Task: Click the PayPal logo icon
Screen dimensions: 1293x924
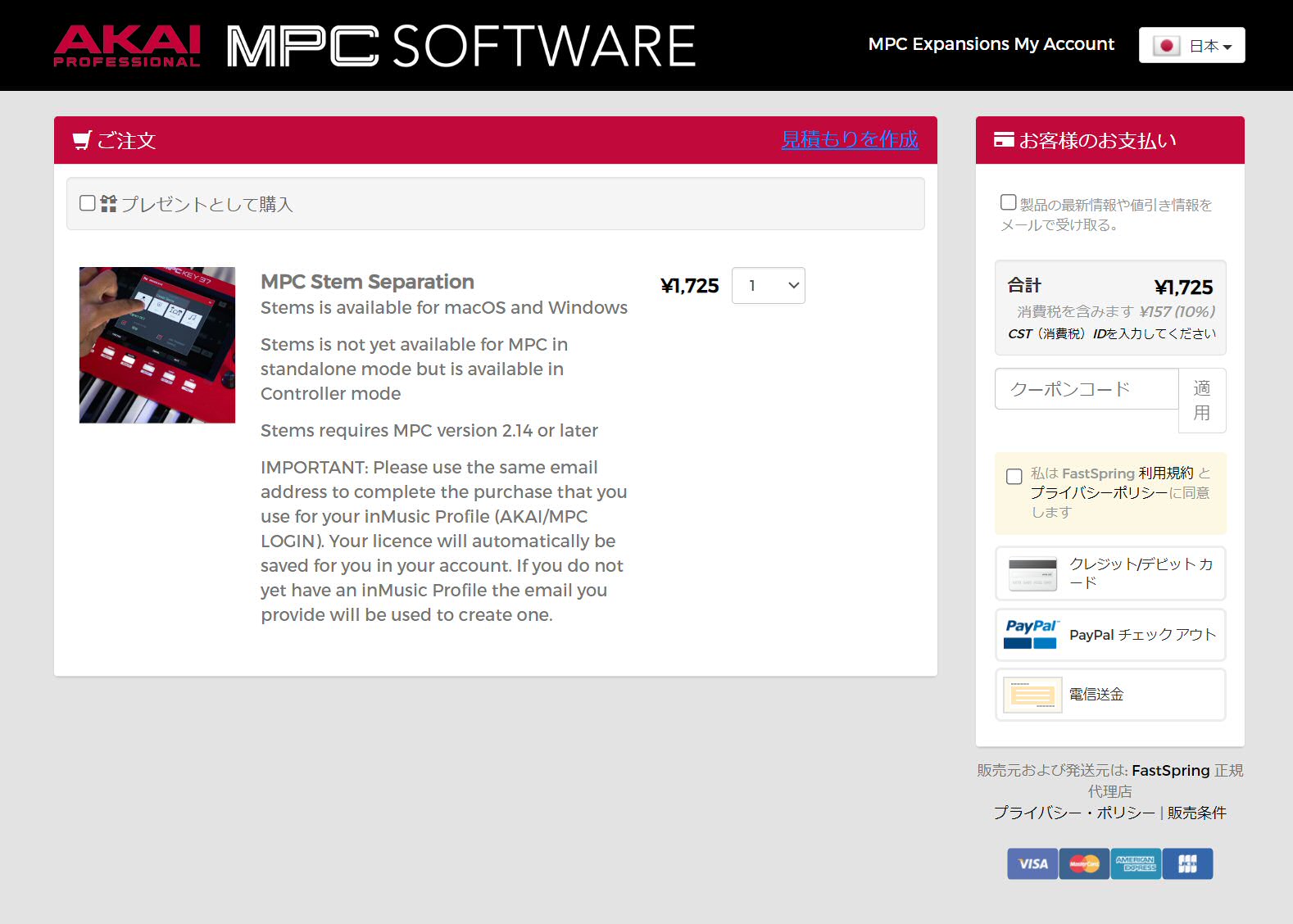Action: pyautogui.click(x=1032, y=634)
